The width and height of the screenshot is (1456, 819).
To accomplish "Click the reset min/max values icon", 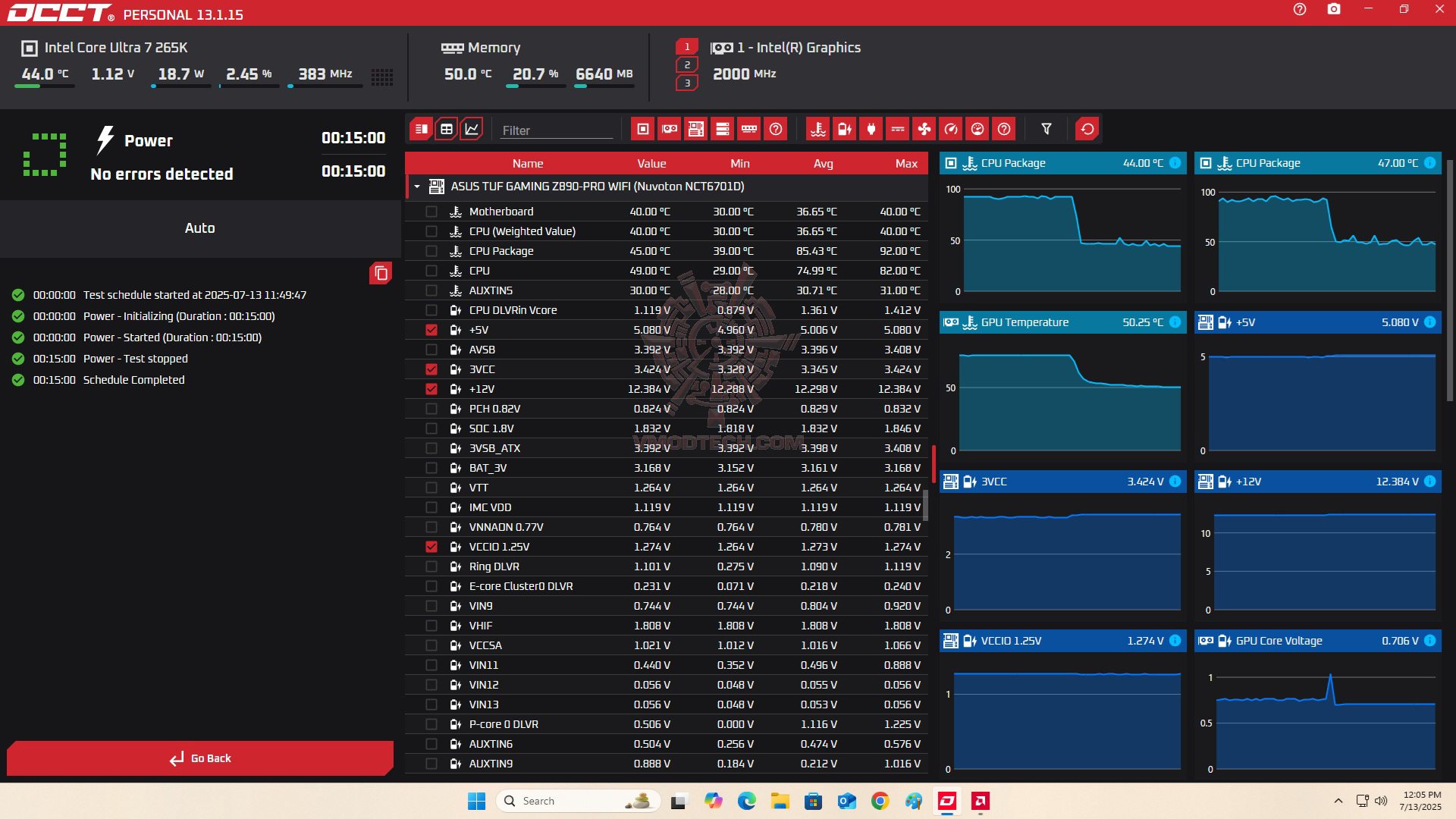I will [1087, 129].
